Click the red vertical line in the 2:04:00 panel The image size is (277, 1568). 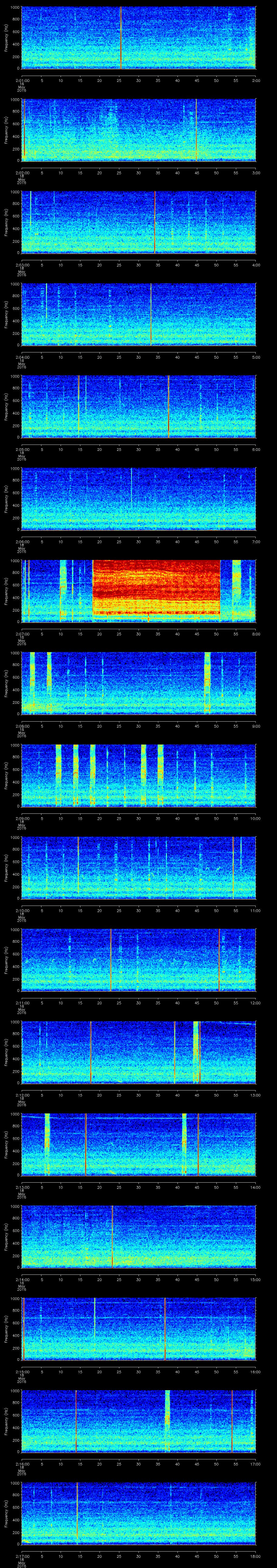(x=151, y=314)
